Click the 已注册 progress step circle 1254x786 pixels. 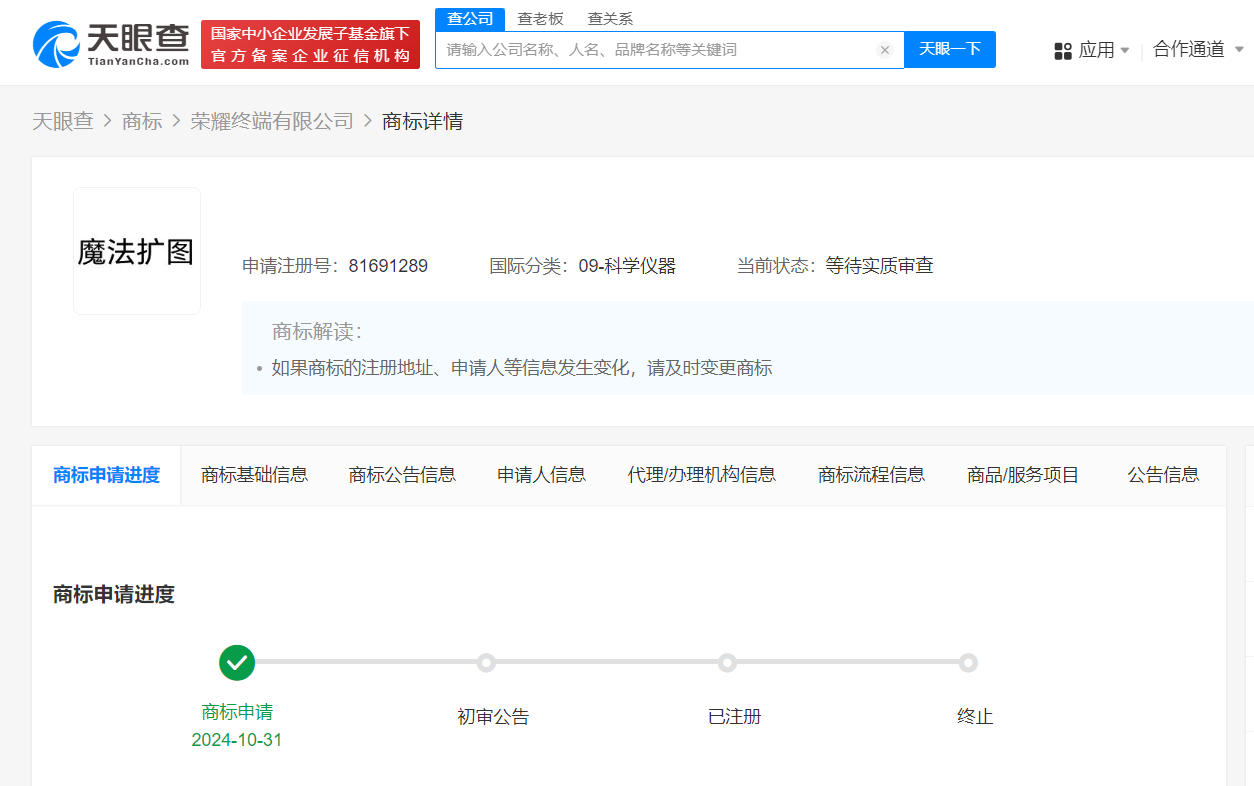[727, 662]
